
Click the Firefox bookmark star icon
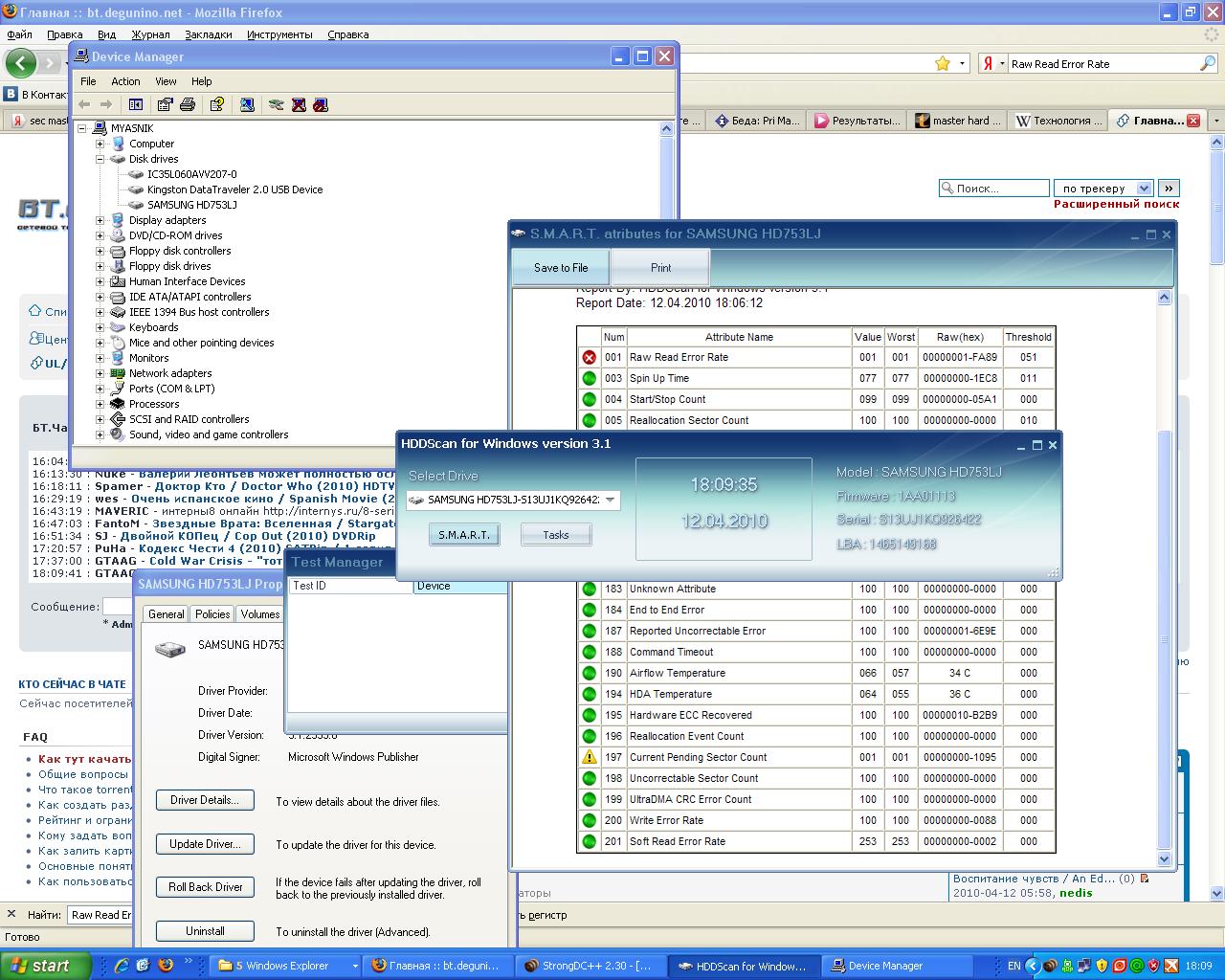943,64
